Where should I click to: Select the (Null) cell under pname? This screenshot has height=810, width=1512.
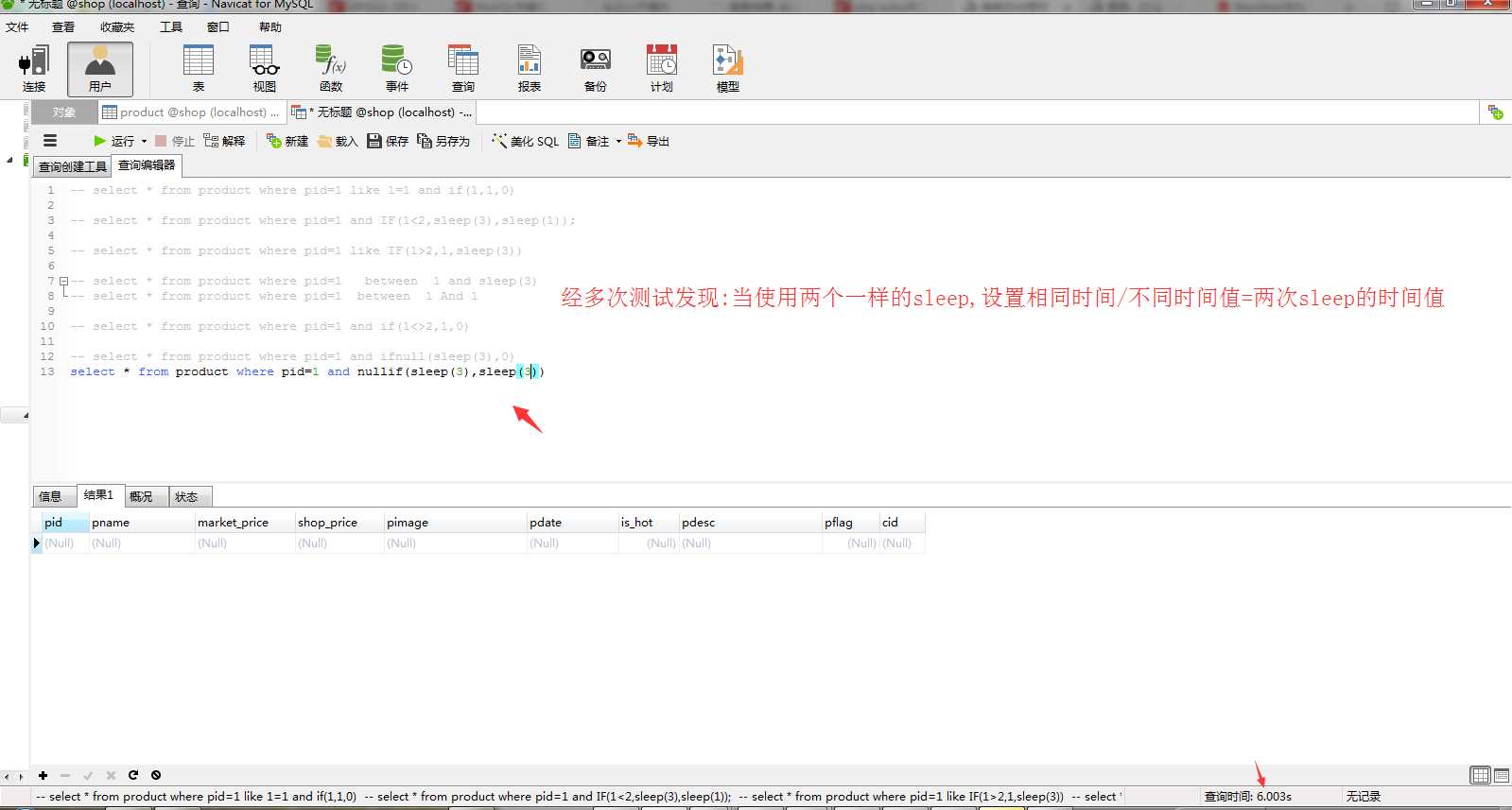click(x=142, y=543)
